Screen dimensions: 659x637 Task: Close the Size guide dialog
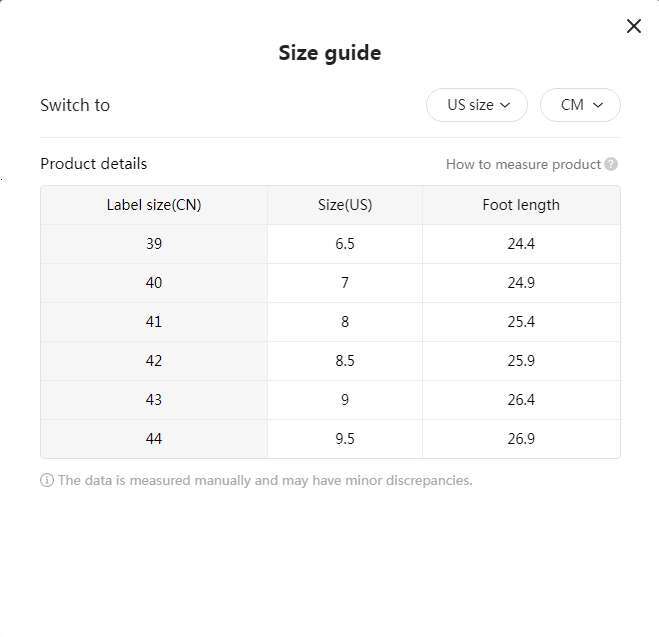pos(633,26)
